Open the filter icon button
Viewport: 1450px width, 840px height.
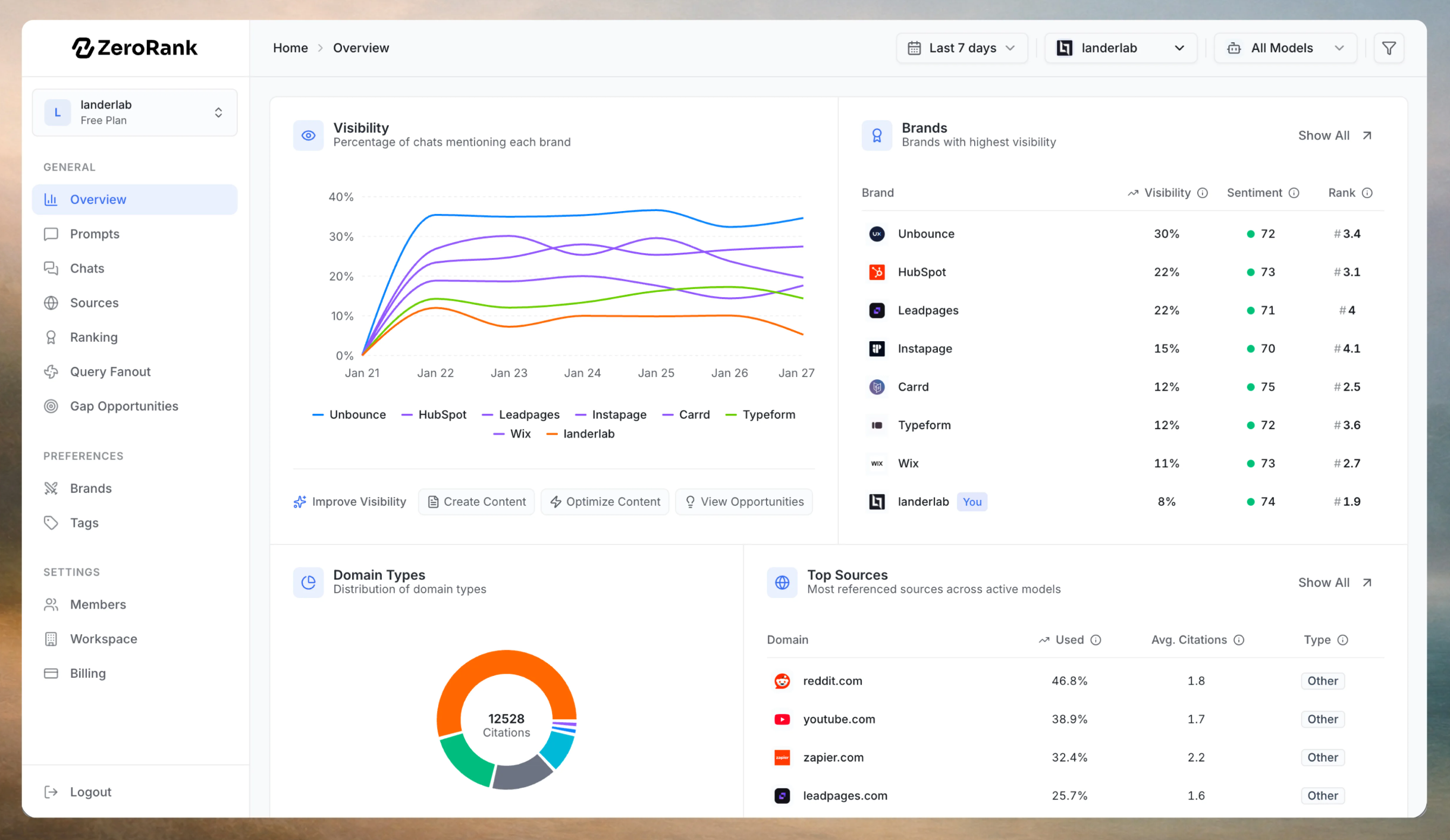coord(1389,48)
